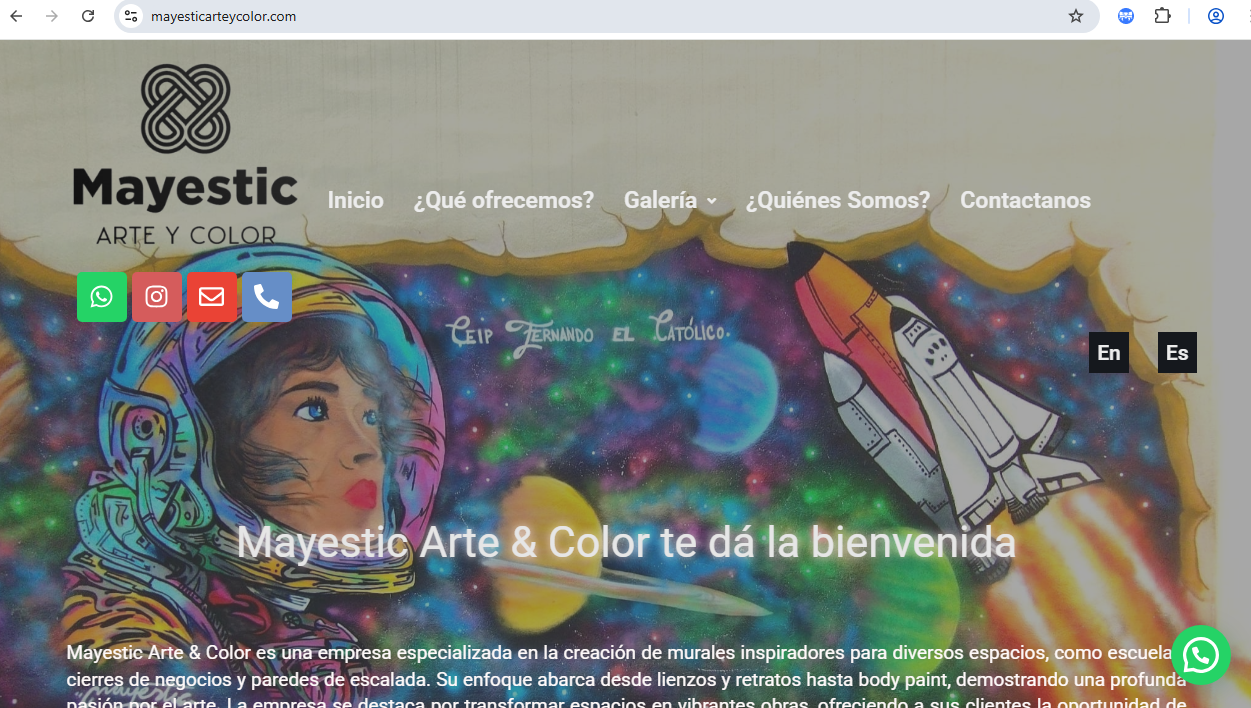Screen dimensions: 1251x708
Task: Click the red email envelope icon
Action: pos(212,297)
